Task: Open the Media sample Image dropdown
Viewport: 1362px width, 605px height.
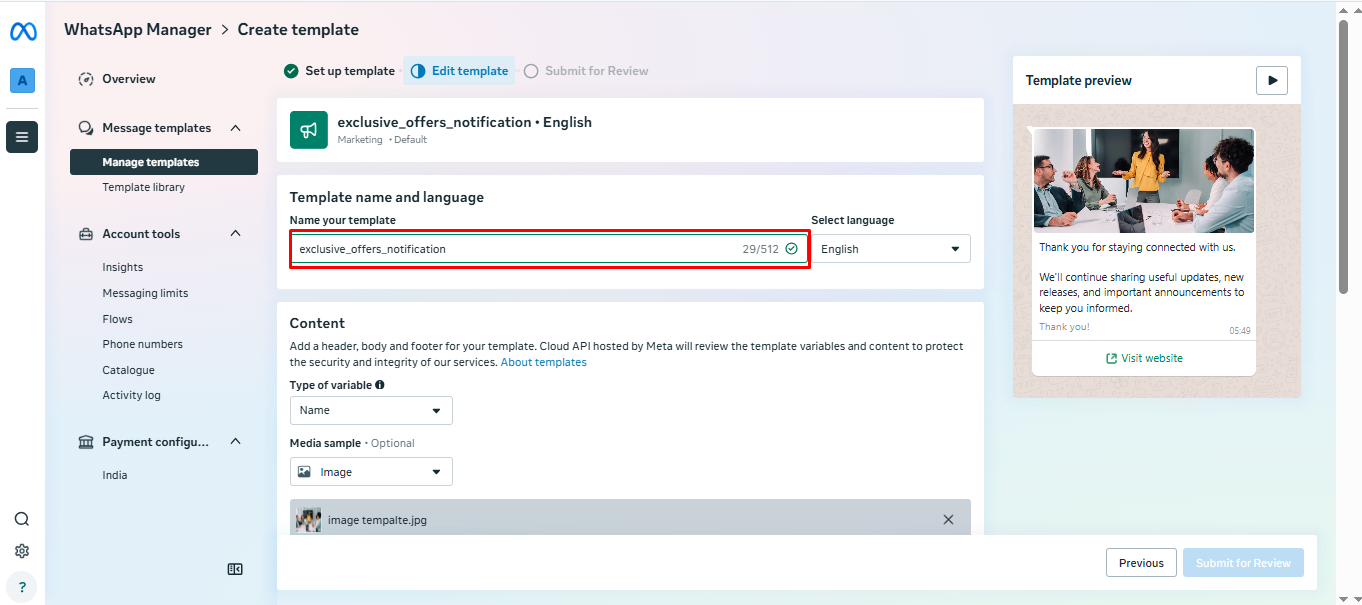Action: [x=371, y=472]
